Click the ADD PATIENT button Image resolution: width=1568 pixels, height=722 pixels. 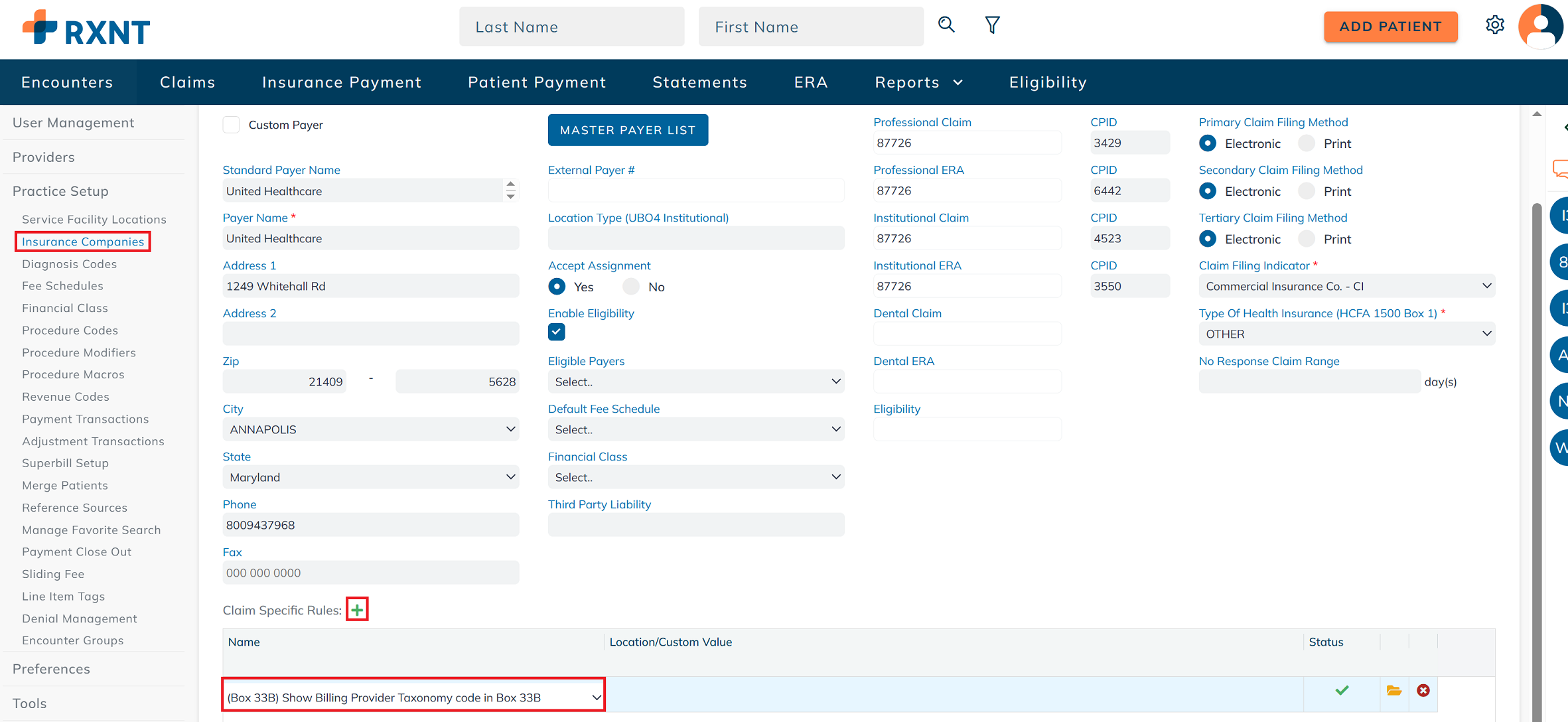pyautogui.click(x=1391, y=27)
